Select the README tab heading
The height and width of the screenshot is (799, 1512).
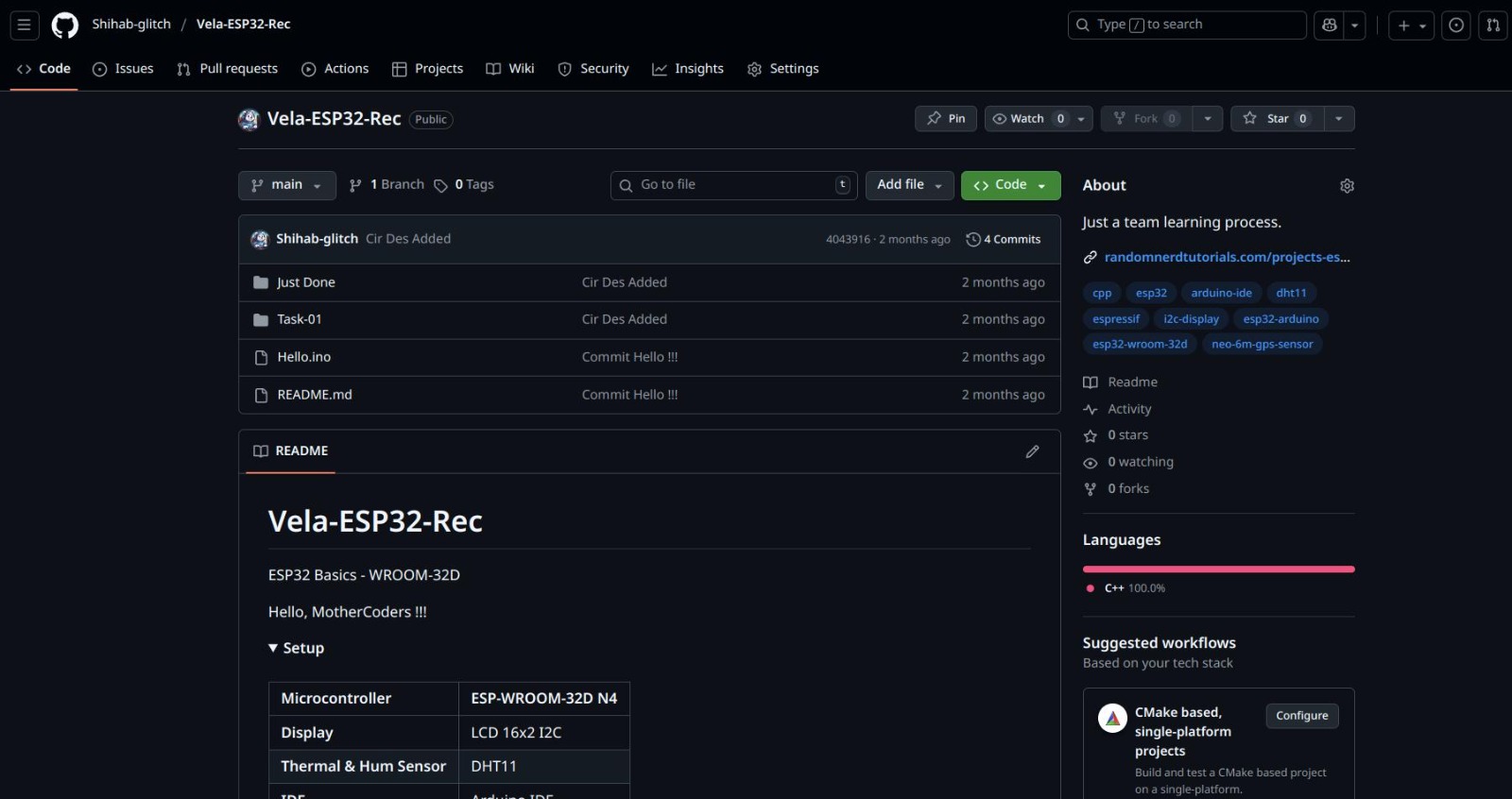pos(291,451)
